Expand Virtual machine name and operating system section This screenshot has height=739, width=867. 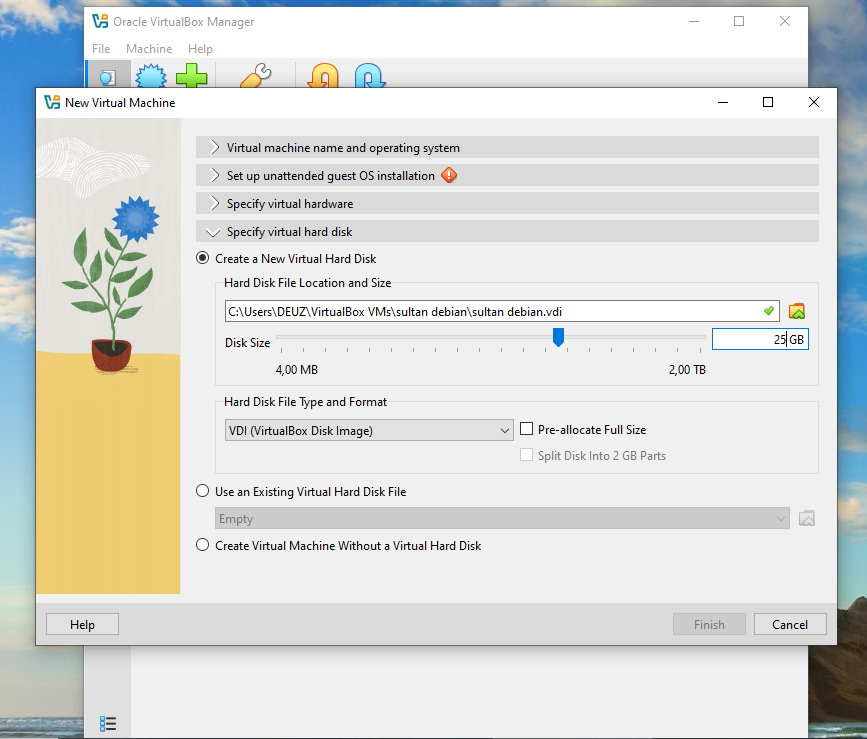507,148
